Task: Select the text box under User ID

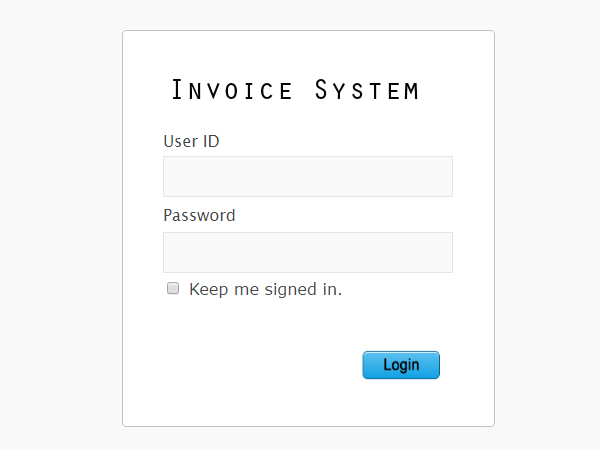Action: coord(307,176)
